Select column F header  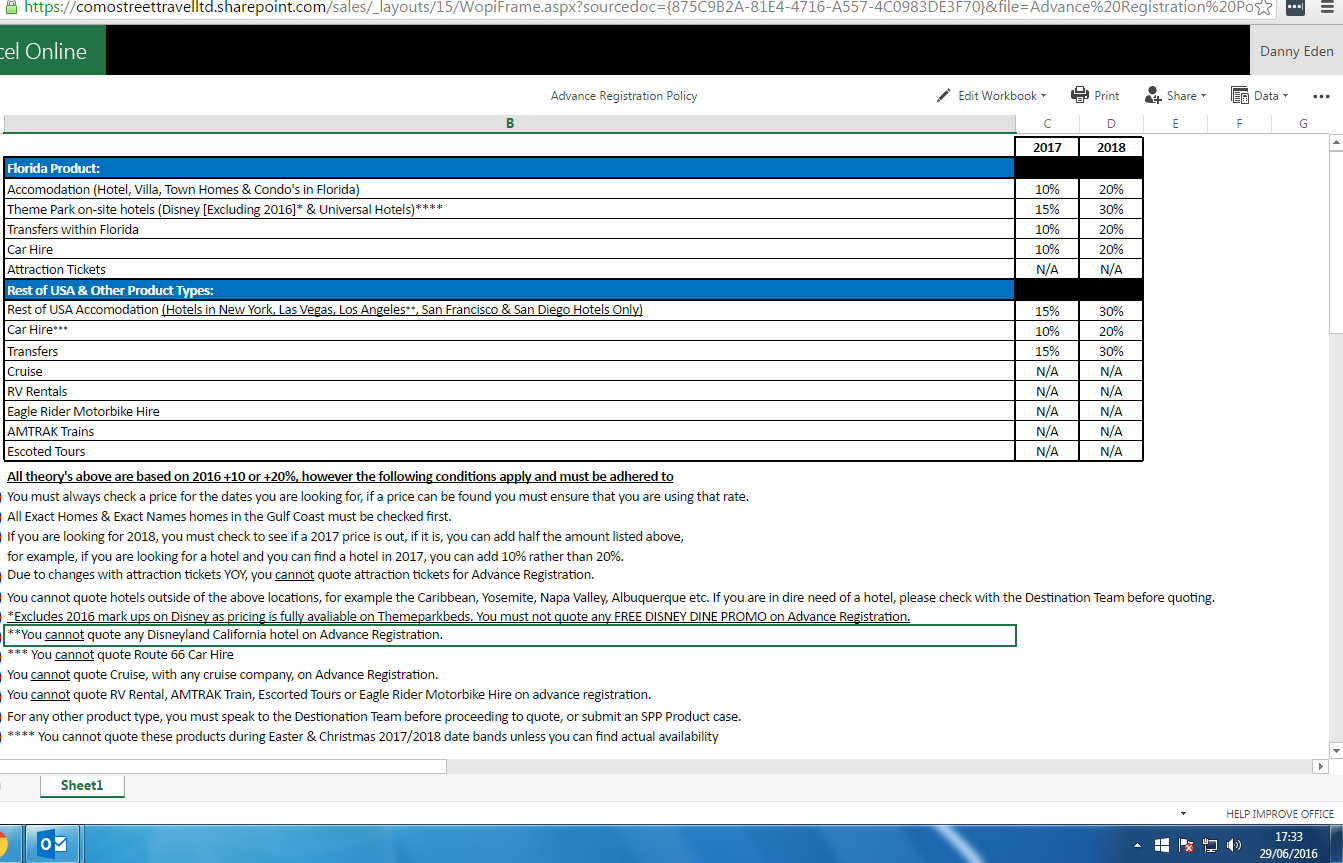1239,124
